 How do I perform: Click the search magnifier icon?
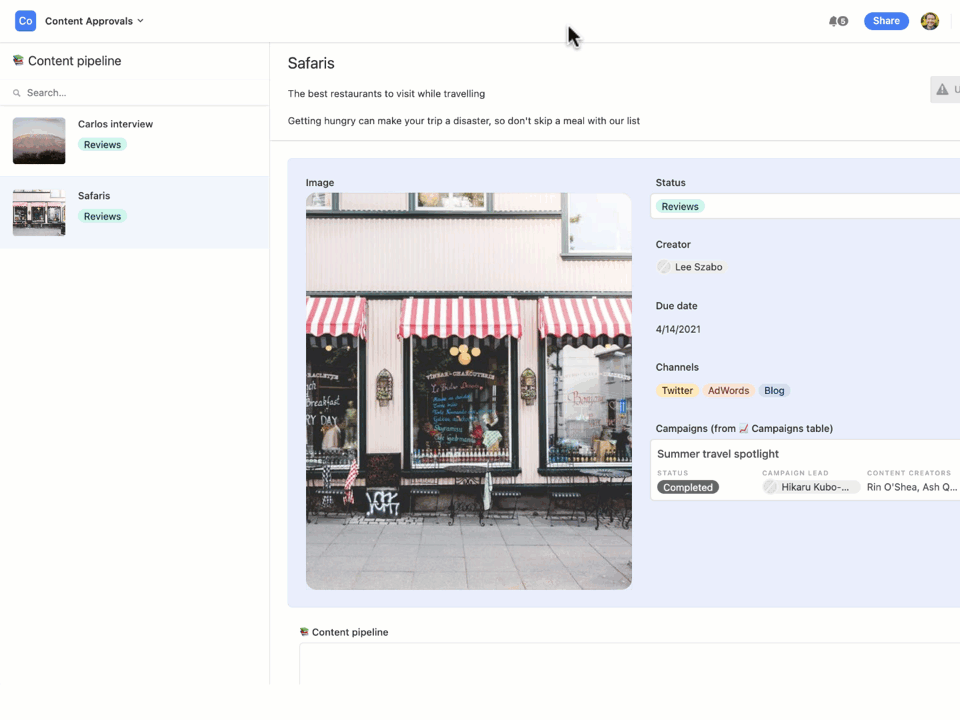(17, 93)
